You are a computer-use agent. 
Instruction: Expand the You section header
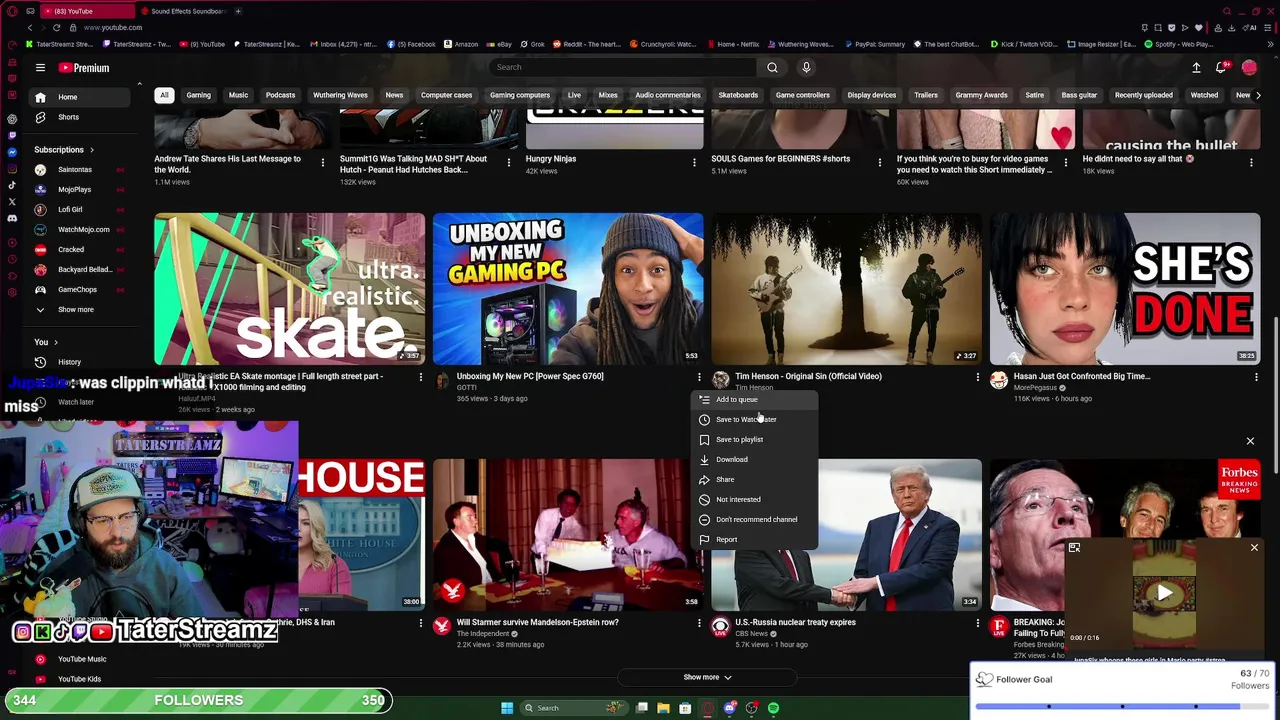click(x=46, y=342)
